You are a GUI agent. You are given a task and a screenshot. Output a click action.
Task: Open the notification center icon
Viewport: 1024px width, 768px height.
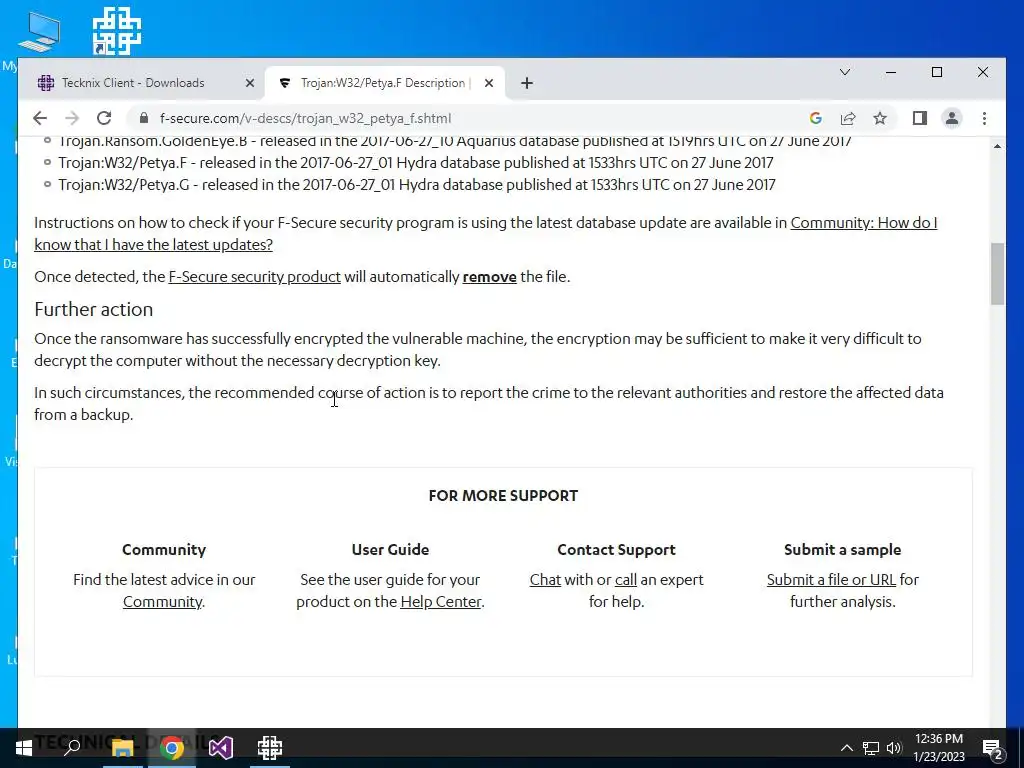992,749
